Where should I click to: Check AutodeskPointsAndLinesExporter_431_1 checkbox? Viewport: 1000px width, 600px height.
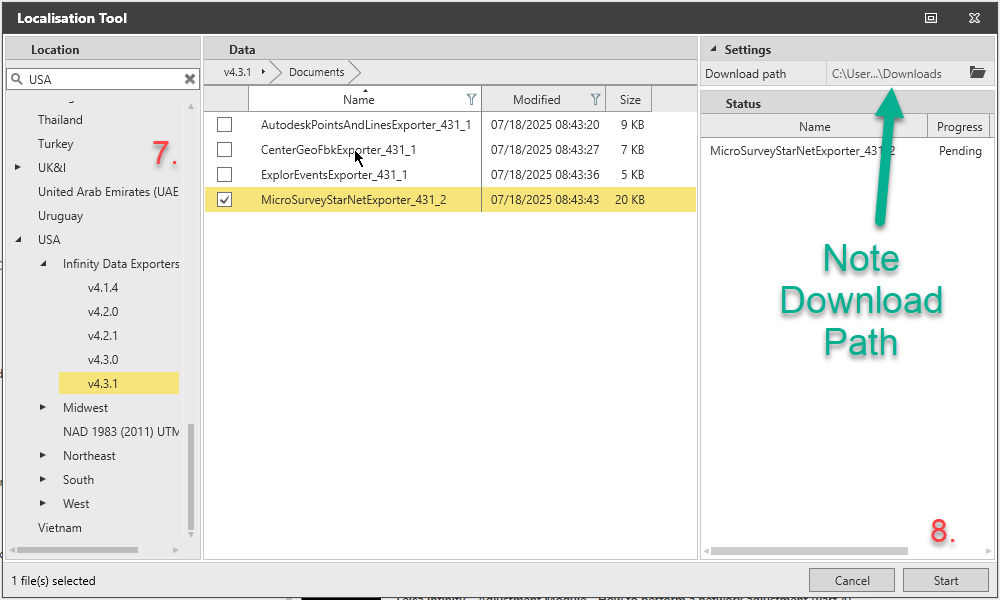(225, 125)
